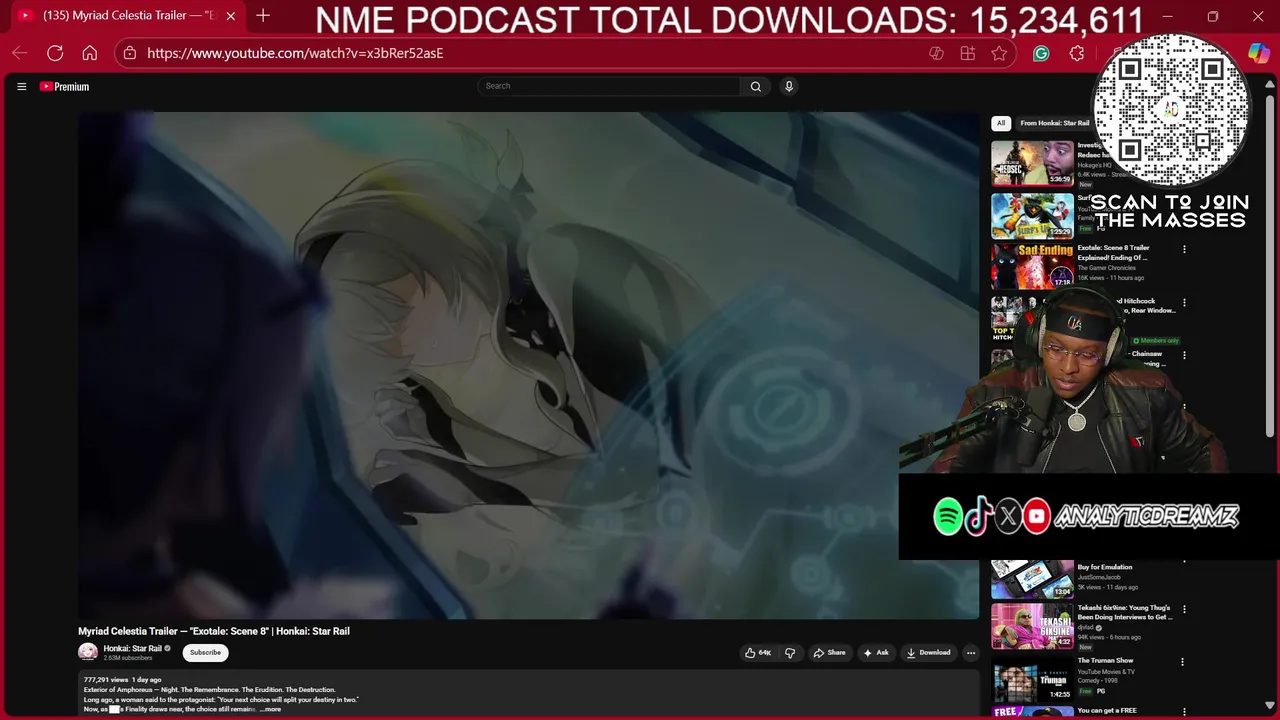Expand the description with ...more
The width and height of the screenshot is (1280, 720).
270,709
